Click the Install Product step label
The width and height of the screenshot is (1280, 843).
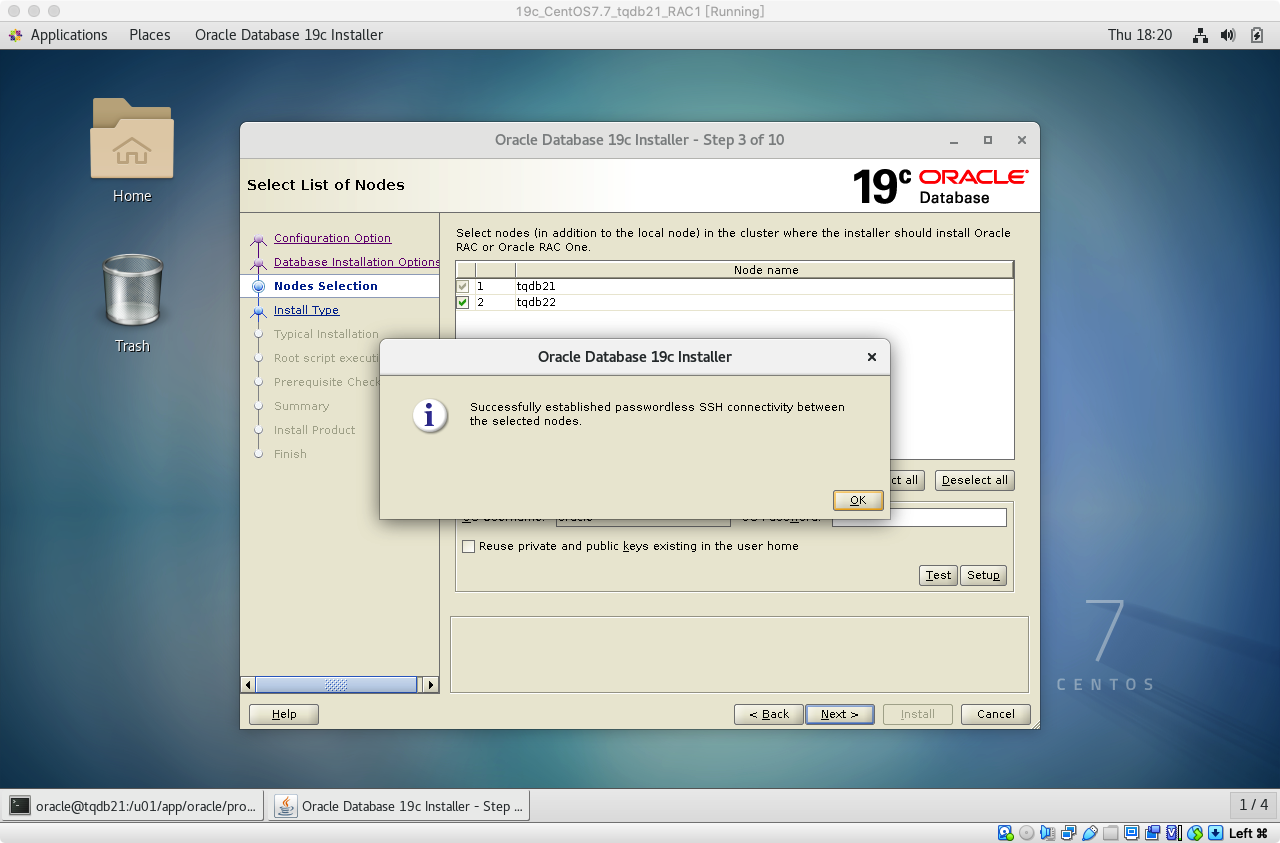314,430
